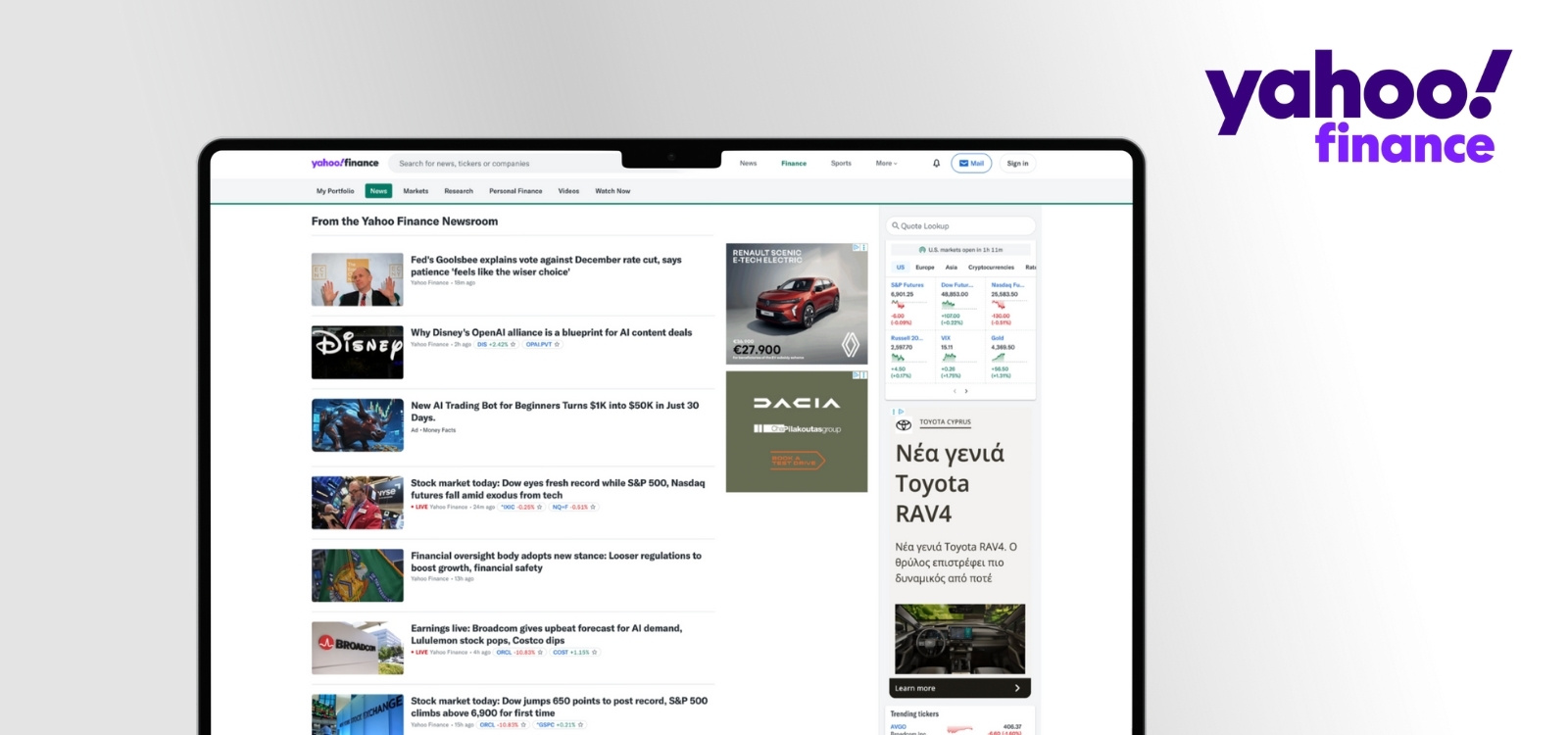
Task: Select the Cryptocurrencies markets tab
Action: [x=991, y=267]
